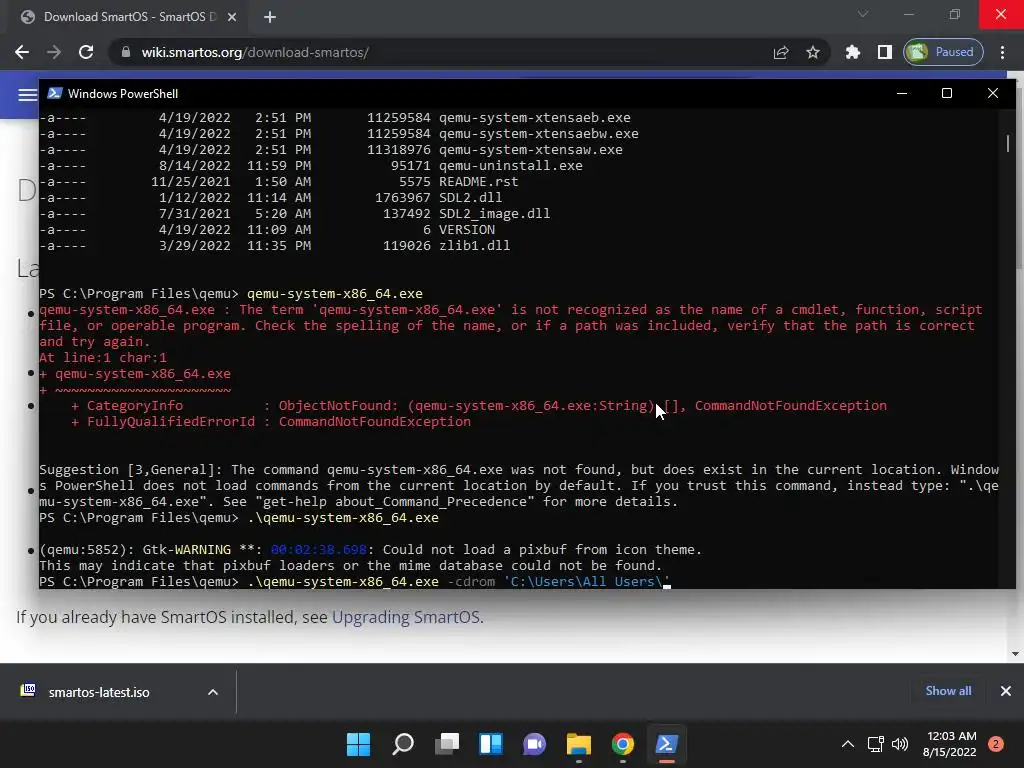This screenshot has height=768, width=1024.
Task: Expand the smartos-latest.iso download options chevron
Action: click(x=213, y=692)
